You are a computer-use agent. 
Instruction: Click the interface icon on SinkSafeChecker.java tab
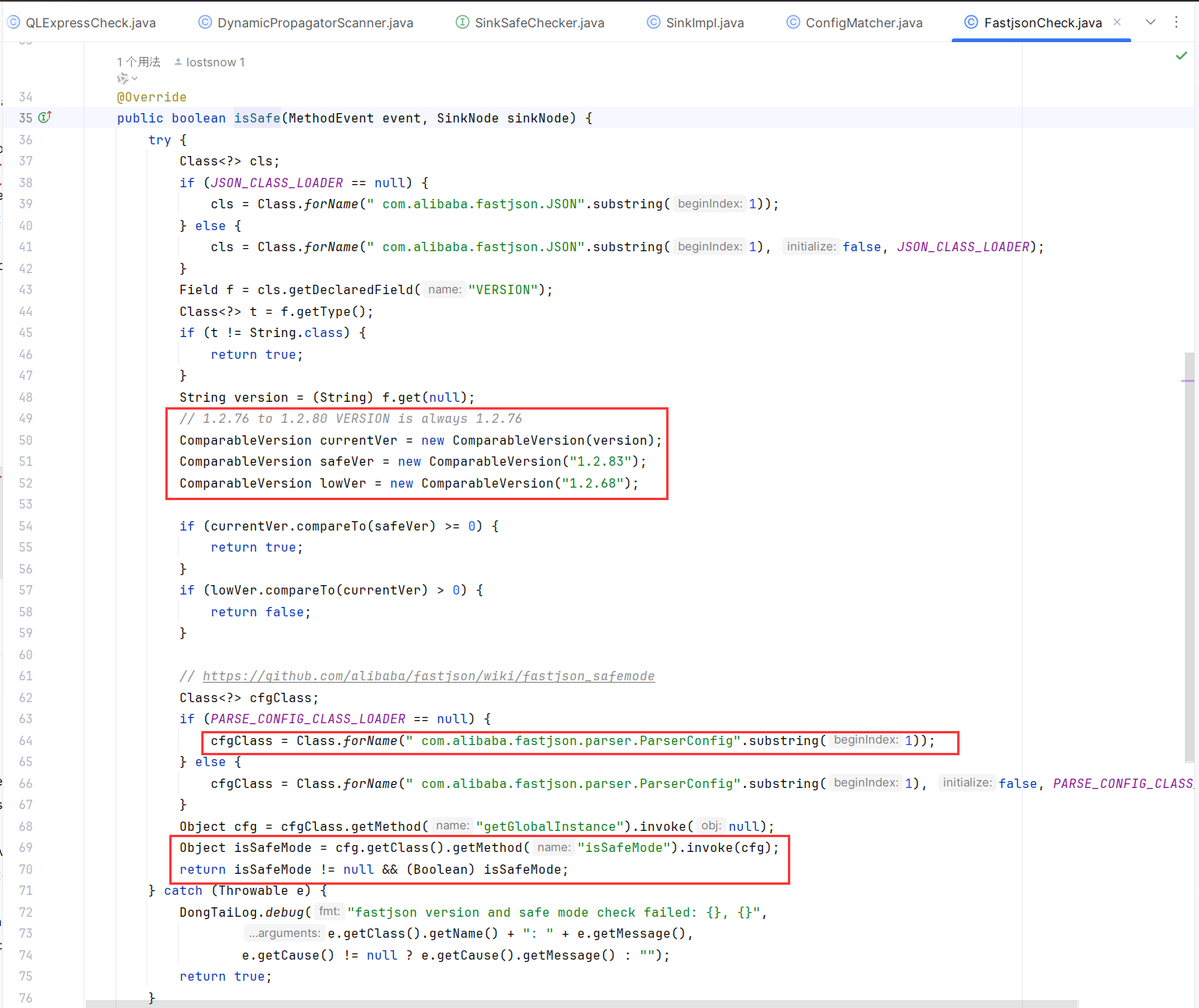point(463,23)
